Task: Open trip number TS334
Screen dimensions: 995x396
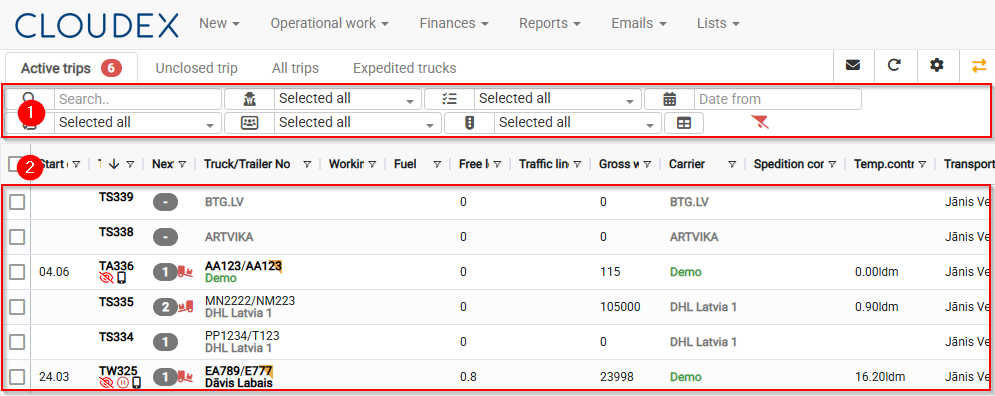Action: pos(116,337)
